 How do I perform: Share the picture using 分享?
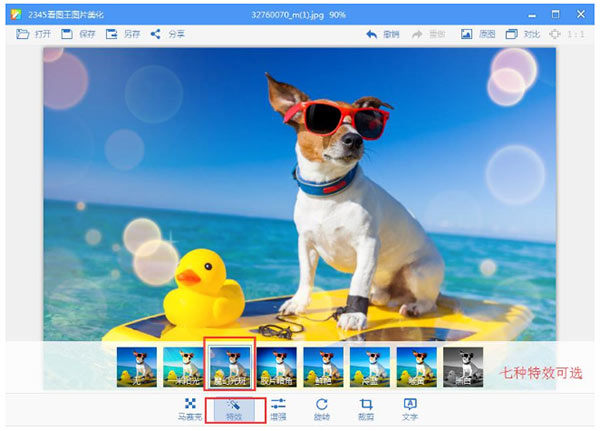(156, 34)
